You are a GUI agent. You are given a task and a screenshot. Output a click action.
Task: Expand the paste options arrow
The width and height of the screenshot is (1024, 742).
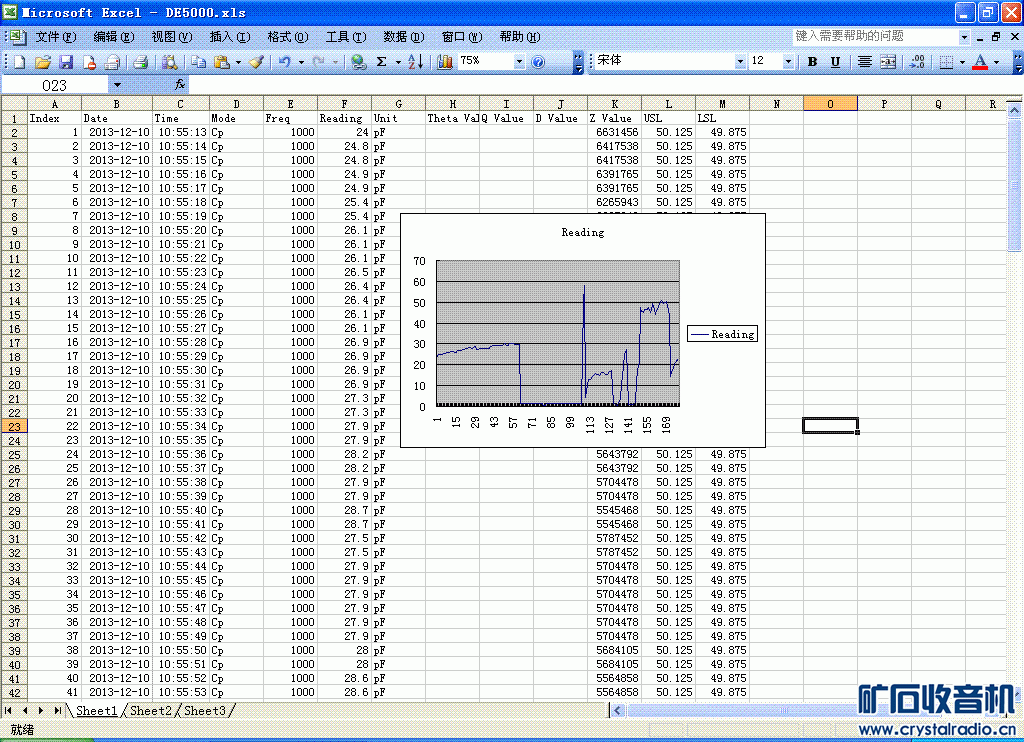[x=238, y=62]
